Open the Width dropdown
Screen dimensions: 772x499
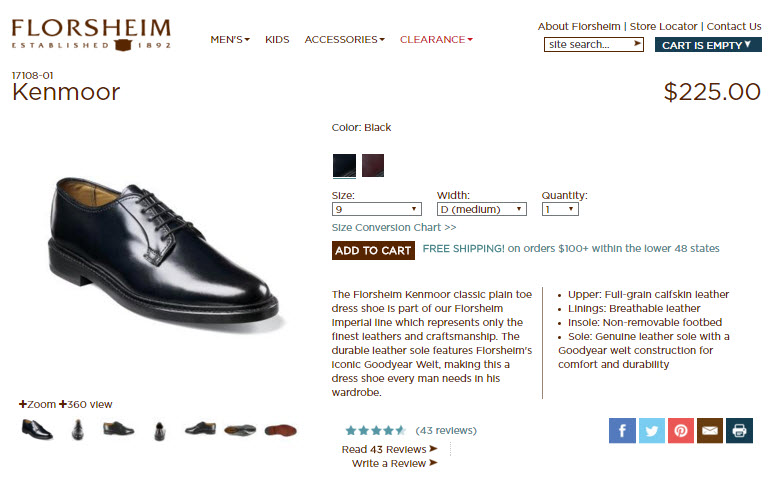(x=481, y=209)
